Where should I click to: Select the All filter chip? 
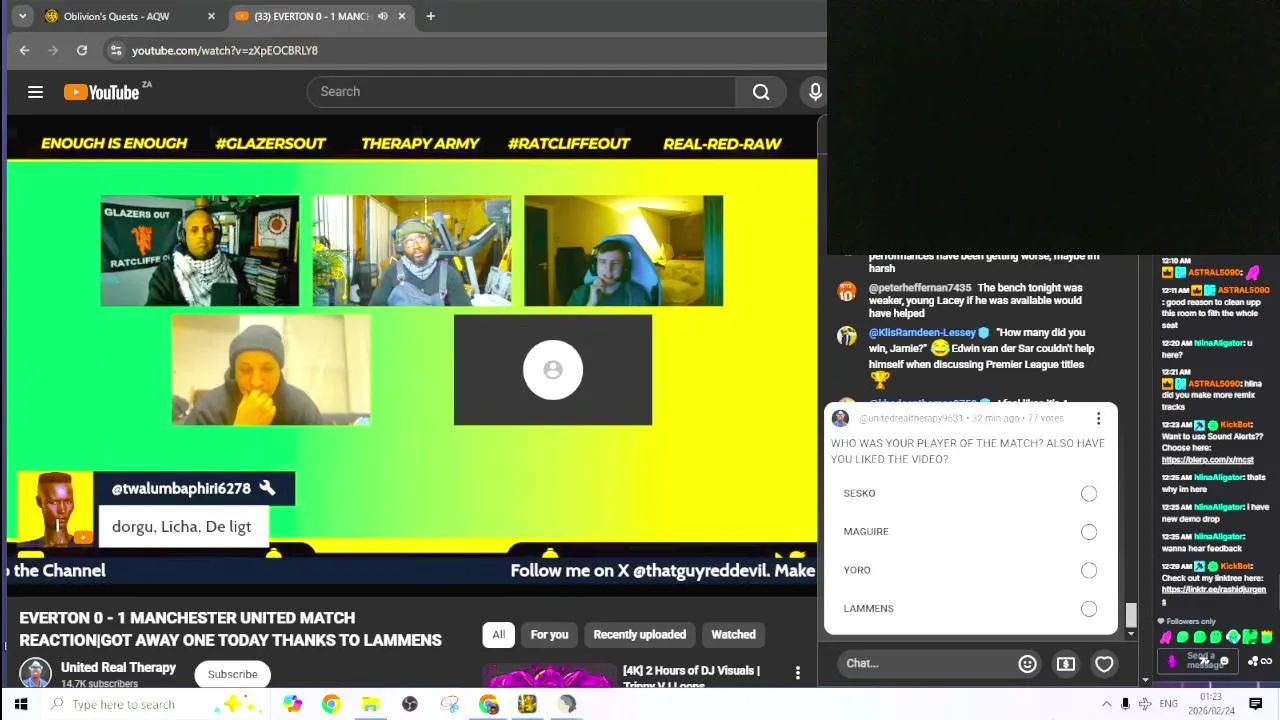498,634
